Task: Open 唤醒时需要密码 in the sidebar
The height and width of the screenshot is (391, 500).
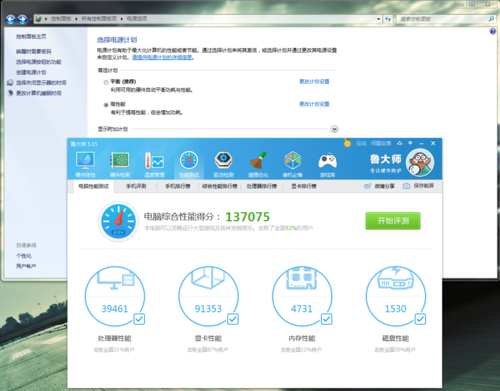Action: [34, 51]
